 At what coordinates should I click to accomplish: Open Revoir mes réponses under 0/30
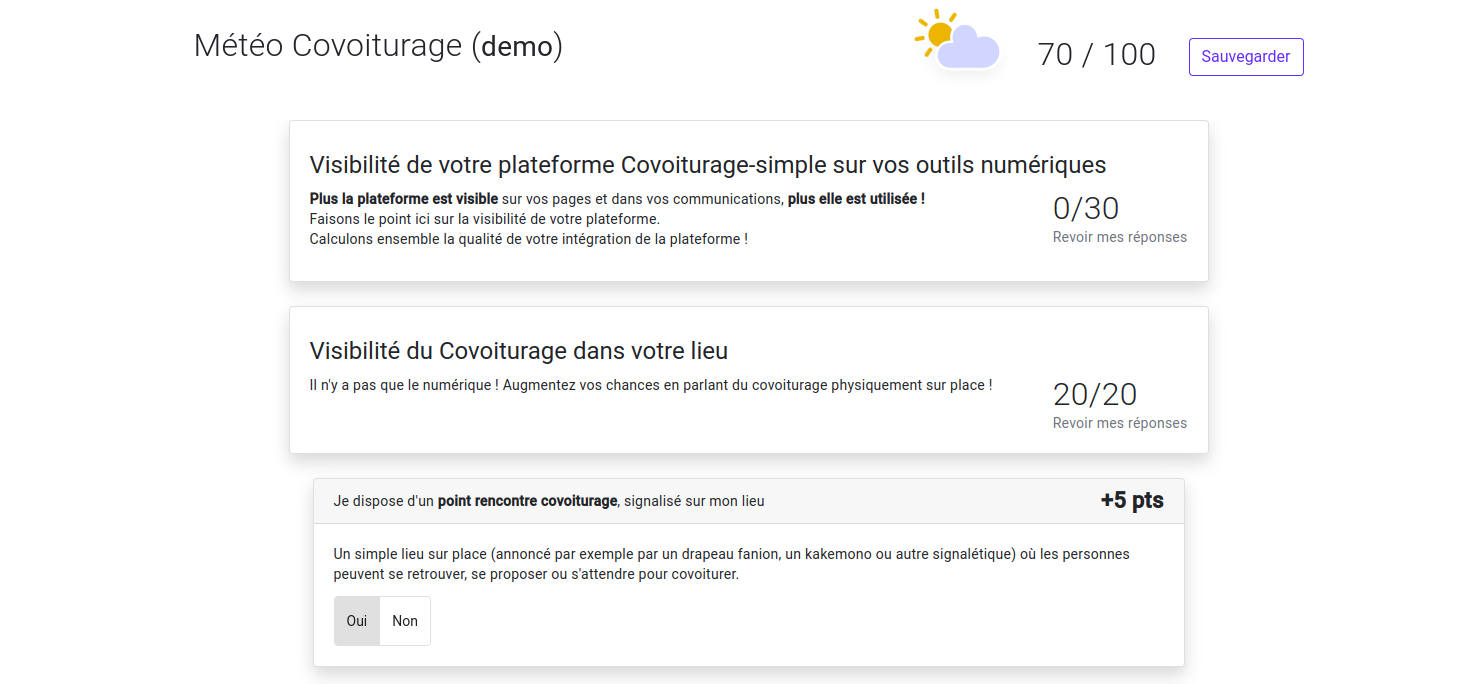1119,237
